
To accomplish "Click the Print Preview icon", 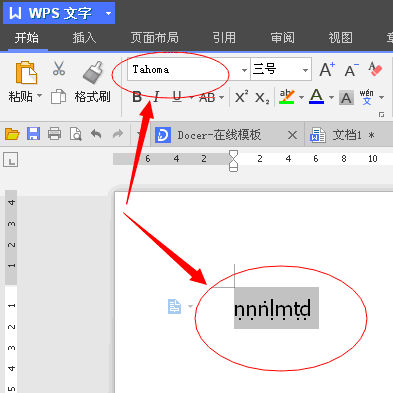I will click(x=76, y=134).
